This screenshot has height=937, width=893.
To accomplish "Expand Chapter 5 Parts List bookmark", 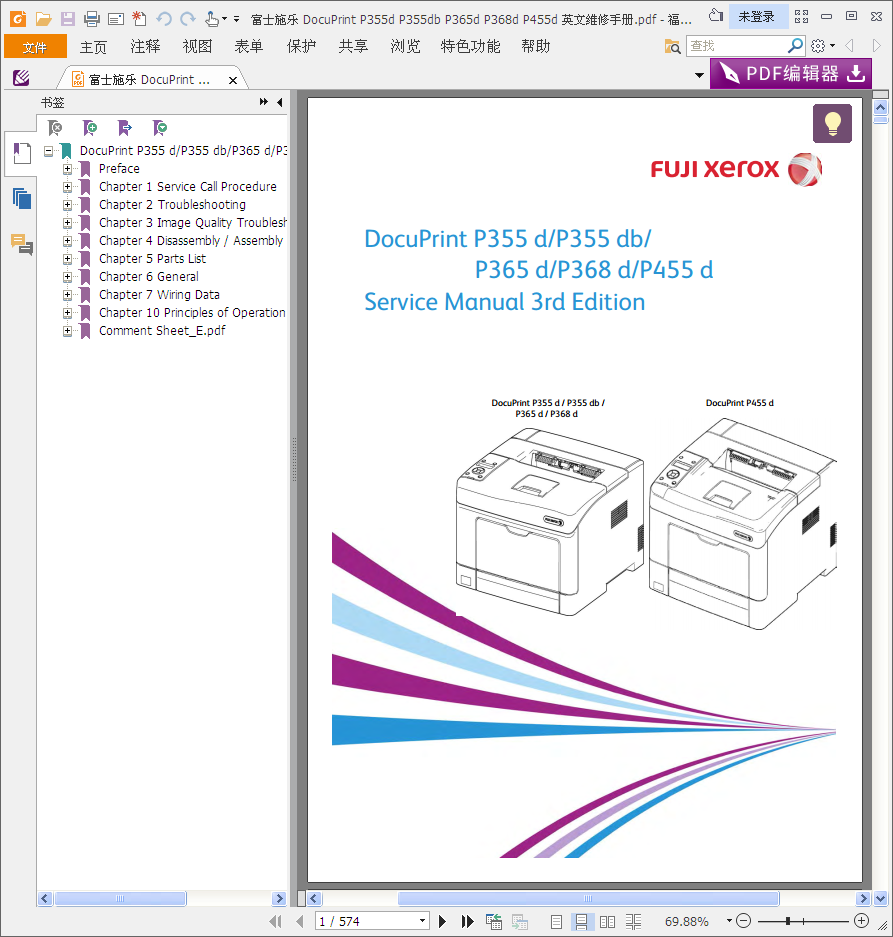I will [x=68, y=259].
